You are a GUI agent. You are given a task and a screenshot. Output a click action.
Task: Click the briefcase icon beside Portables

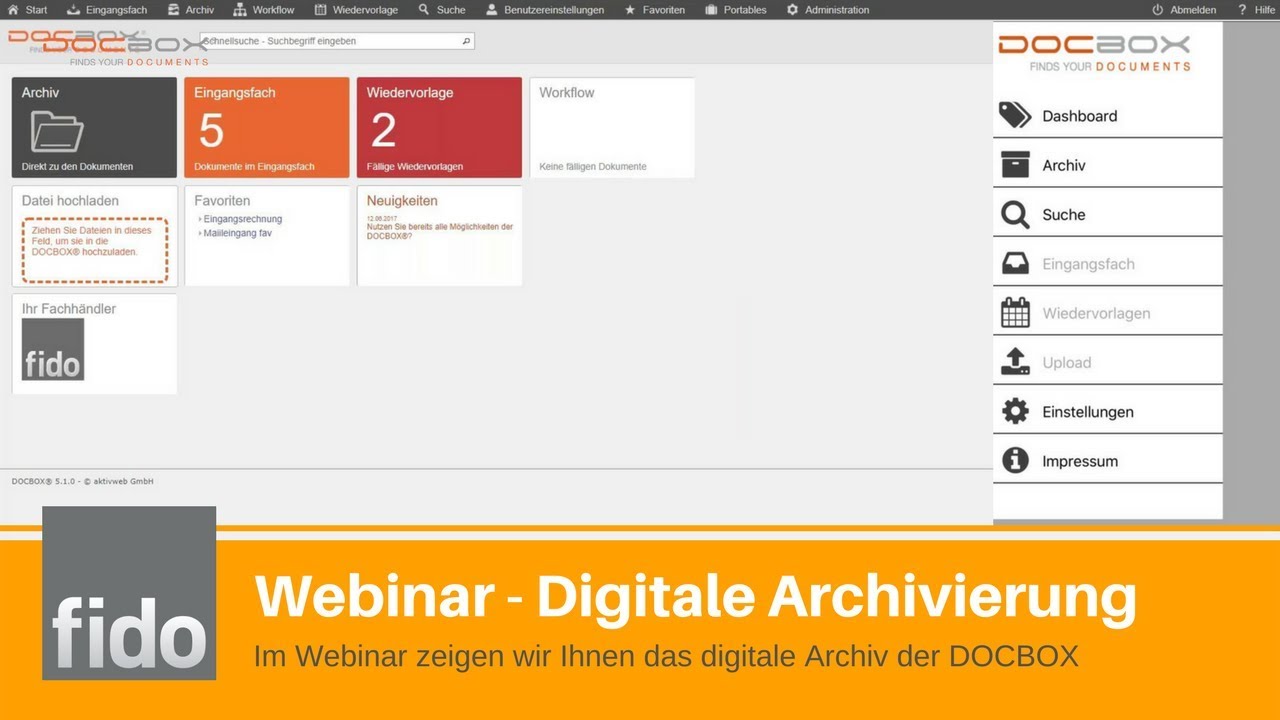(x=711, y=9)
